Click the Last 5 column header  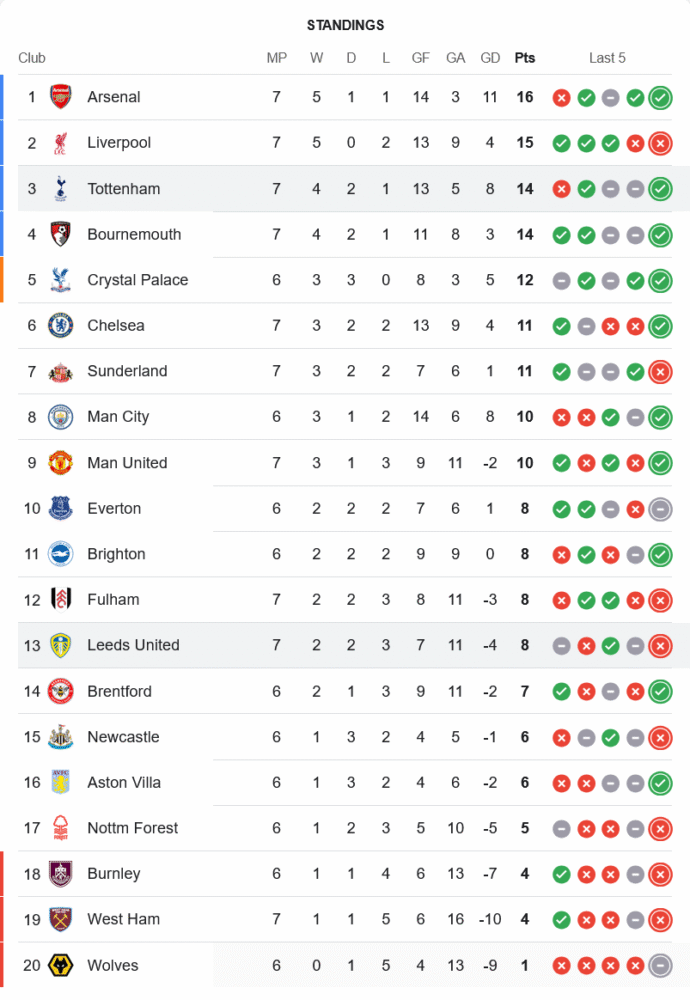(x=607, y=58)
